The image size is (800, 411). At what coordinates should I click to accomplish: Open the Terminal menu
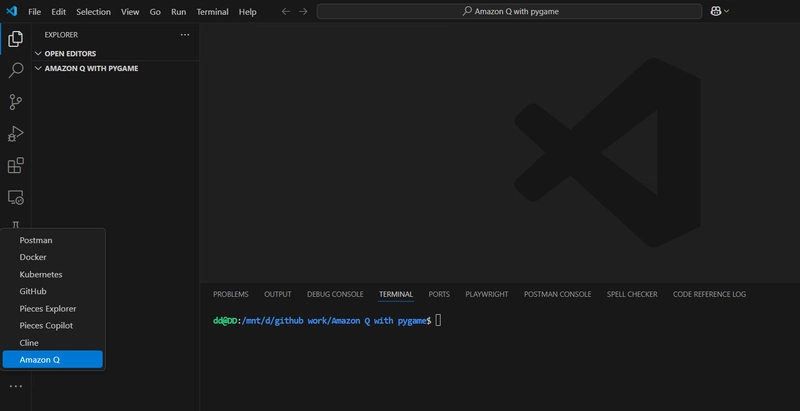[212, 12]
